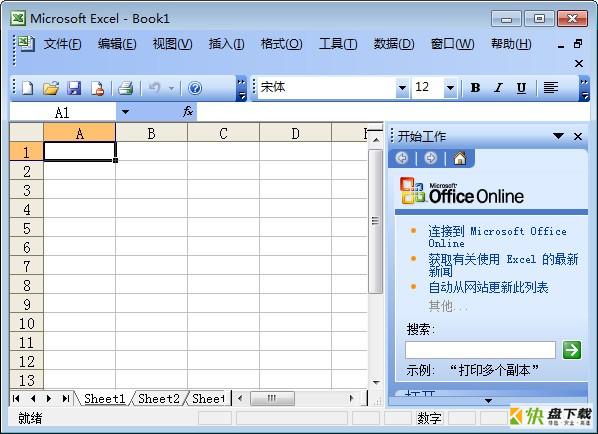Go forward in the task pane
598x434 pixels.
pos(431,158)
